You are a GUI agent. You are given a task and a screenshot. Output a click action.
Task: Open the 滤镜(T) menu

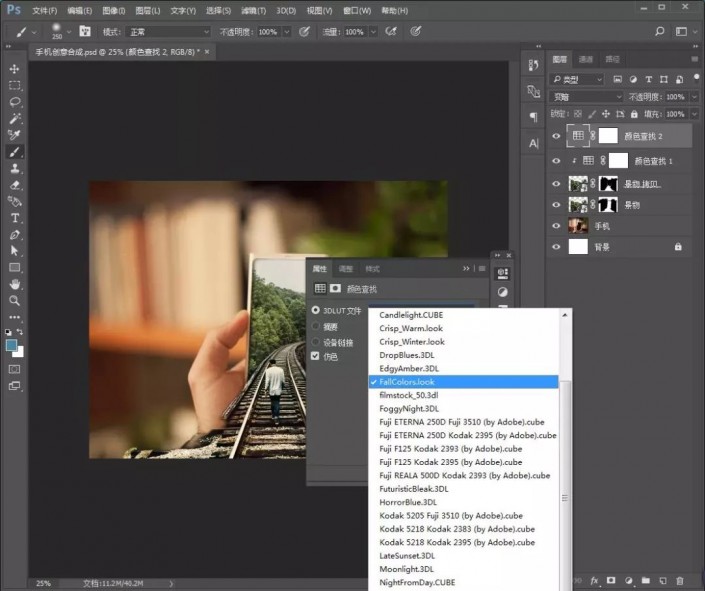click(254, 10)
